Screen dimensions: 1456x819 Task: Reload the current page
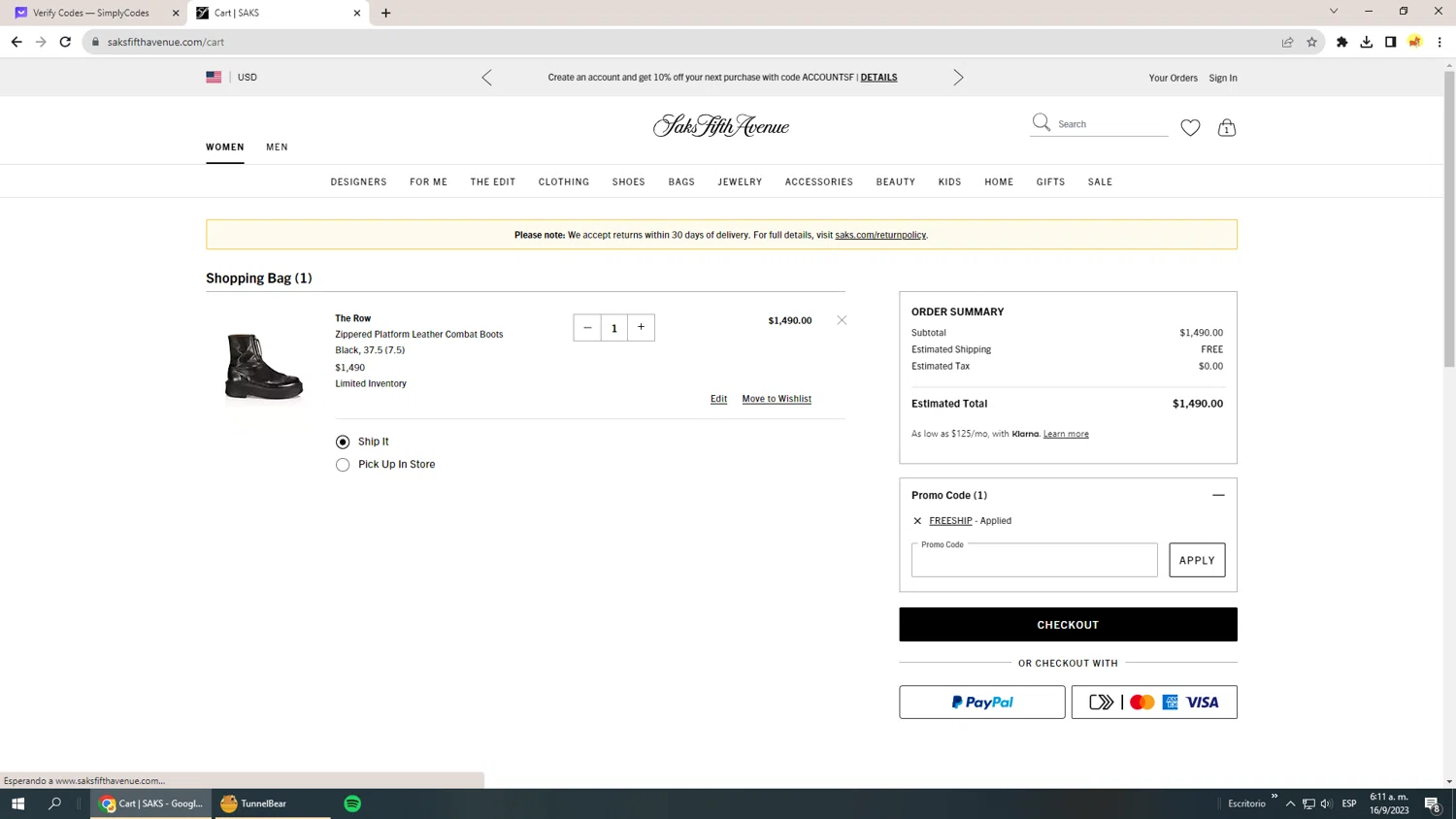click(x=65, y=42)
